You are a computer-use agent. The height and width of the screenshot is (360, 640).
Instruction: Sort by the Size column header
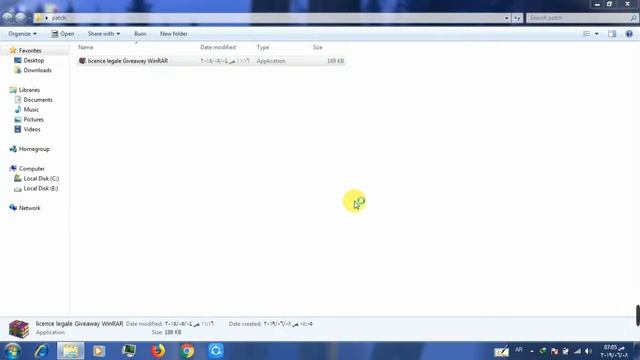pos(318,47)
